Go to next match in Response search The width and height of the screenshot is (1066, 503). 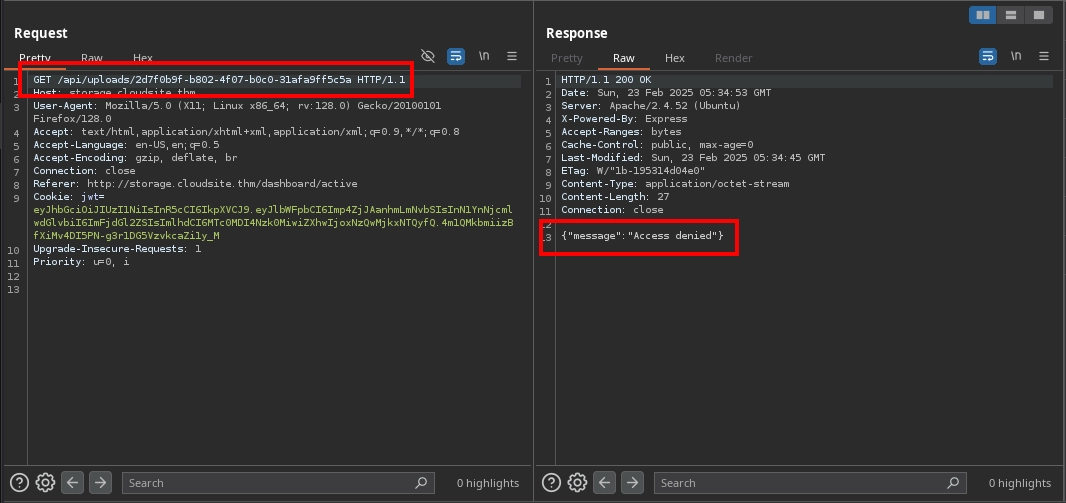[632, 483]
